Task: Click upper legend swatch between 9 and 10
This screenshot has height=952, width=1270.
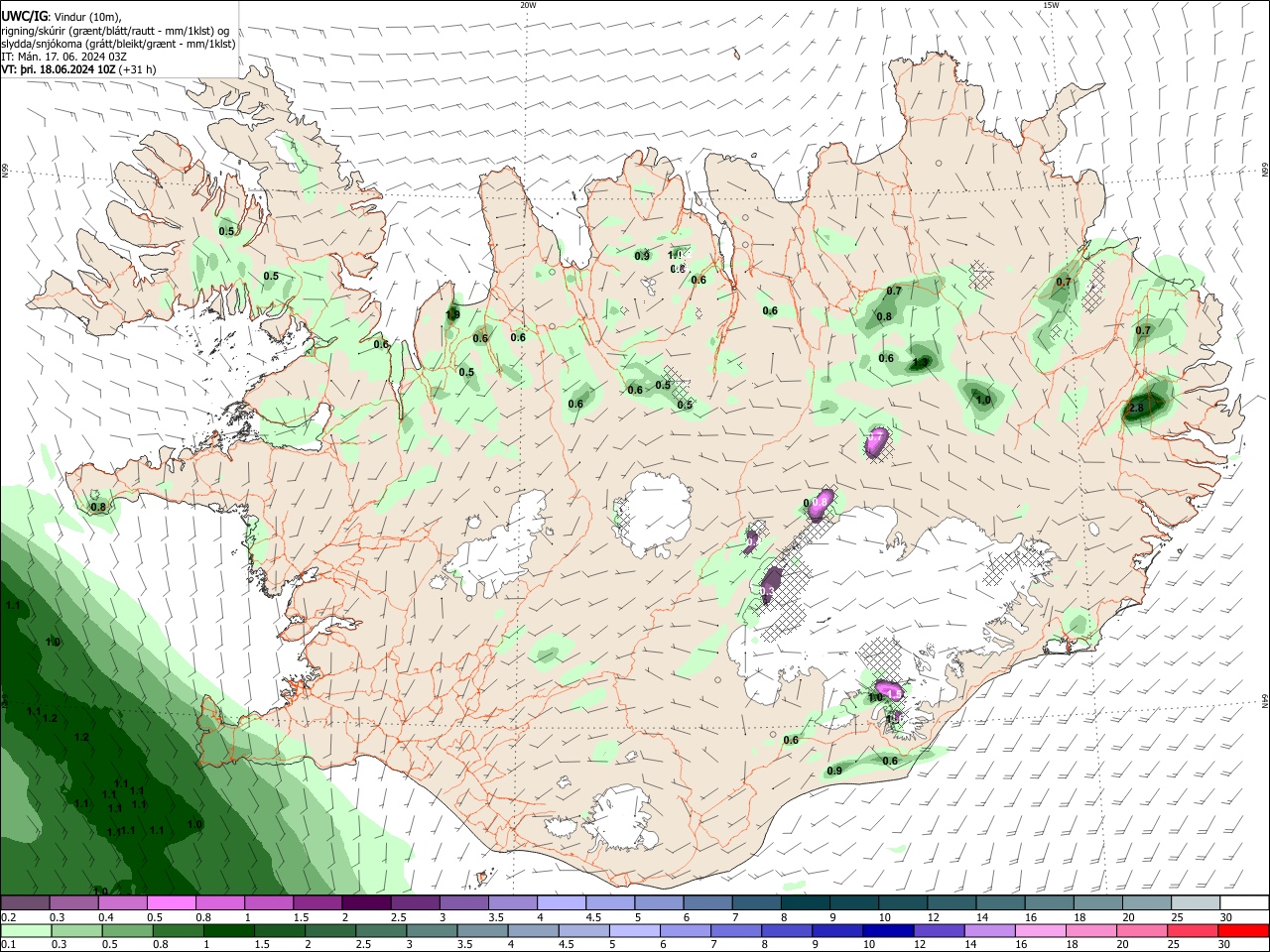Action: (x=854, y=902)
